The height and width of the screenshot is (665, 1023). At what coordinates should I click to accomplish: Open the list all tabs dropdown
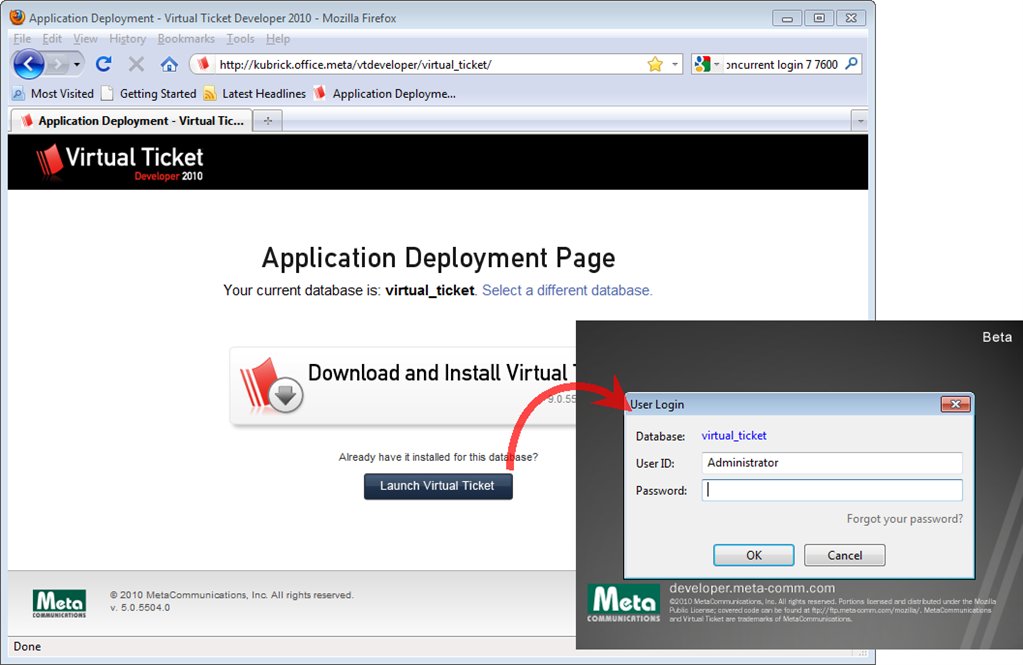861,121
